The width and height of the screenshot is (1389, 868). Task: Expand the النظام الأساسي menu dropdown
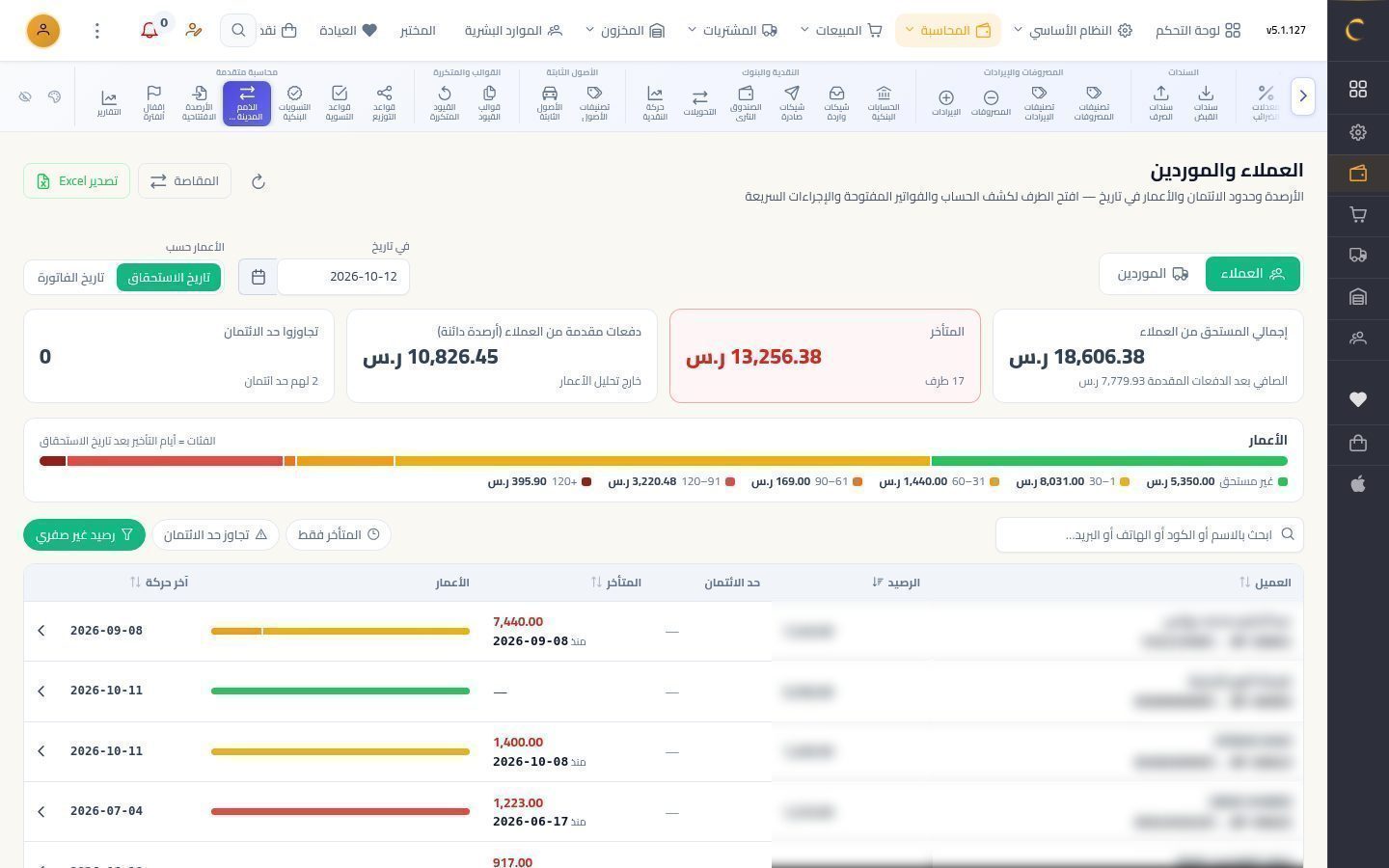click(x=1073, y=31)
